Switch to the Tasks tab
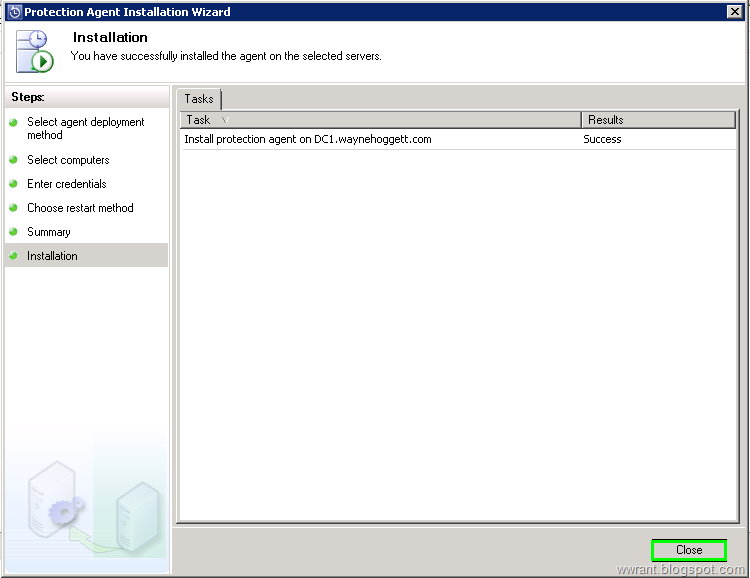This screenshot has width=750, height=578. (199, 99)
